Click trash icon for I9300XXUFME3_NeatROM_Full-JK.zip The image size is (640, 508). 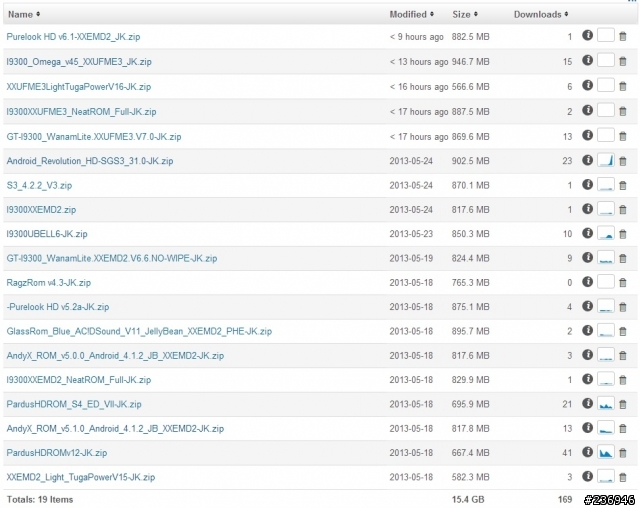(x=623, y=112)
